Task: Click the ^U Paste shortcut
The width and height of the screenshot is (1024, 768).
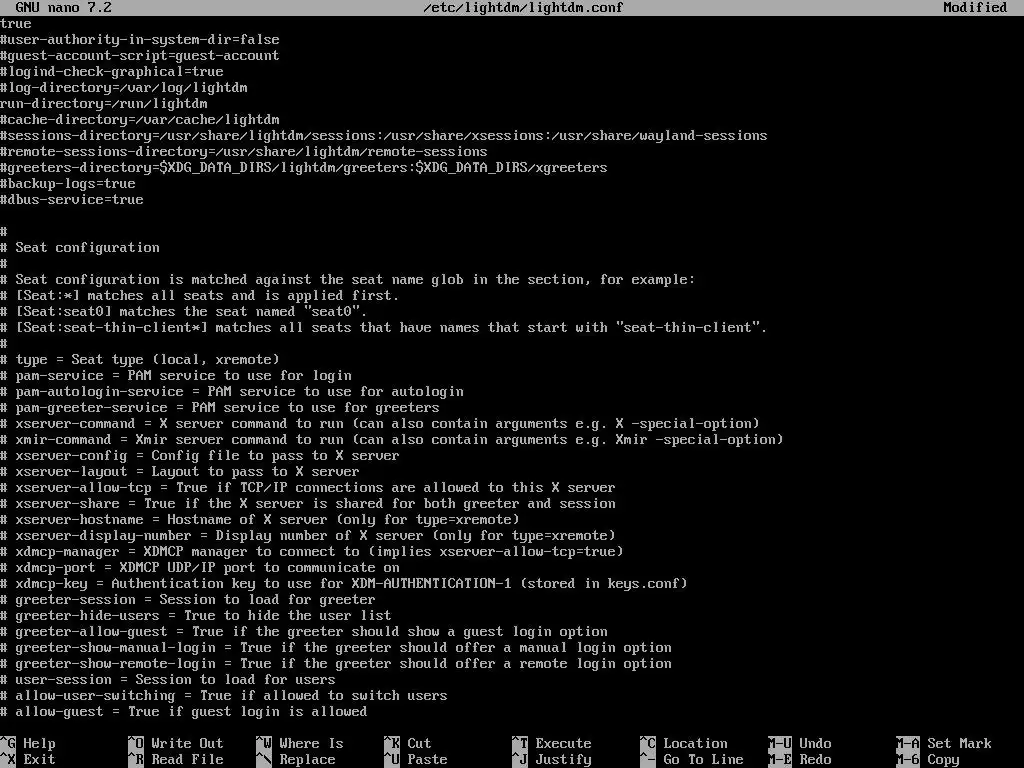Action: [x=416, y=760]
